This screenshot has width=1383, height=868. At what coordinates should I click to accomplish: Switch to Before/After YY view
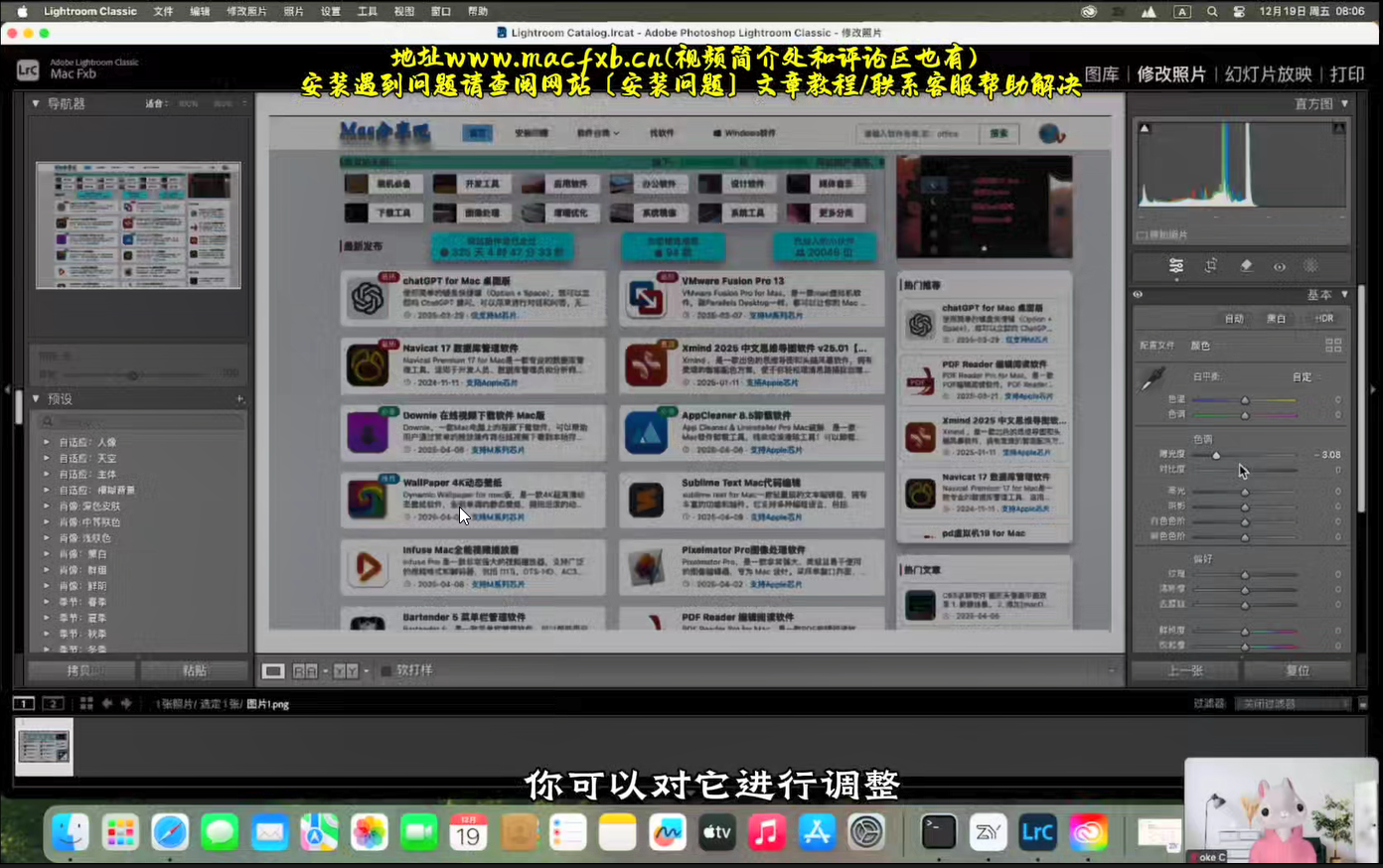(x=345, y=671)
